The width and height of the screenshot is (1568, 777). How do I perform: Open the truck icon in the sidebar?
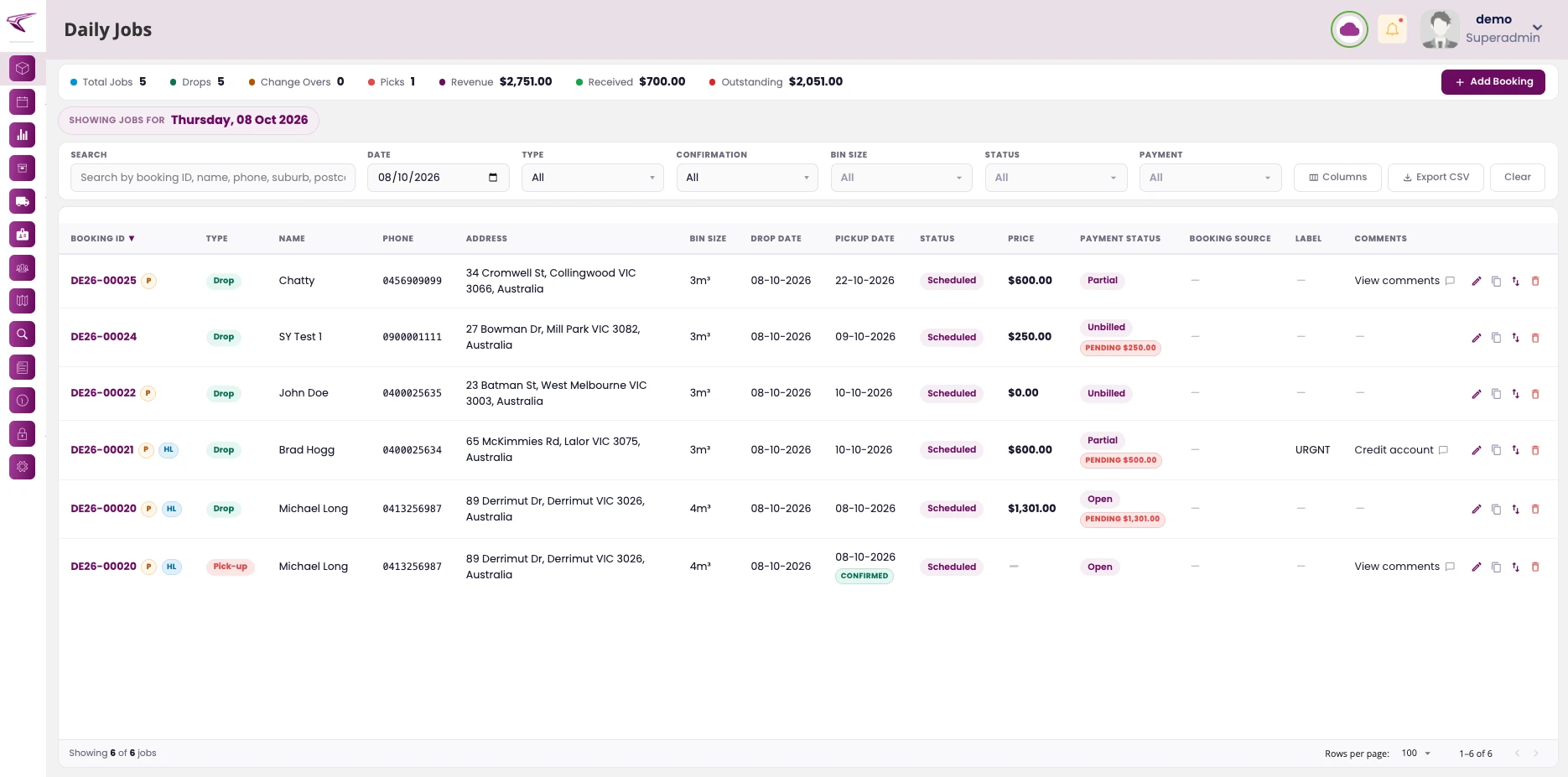click(23, 201)
